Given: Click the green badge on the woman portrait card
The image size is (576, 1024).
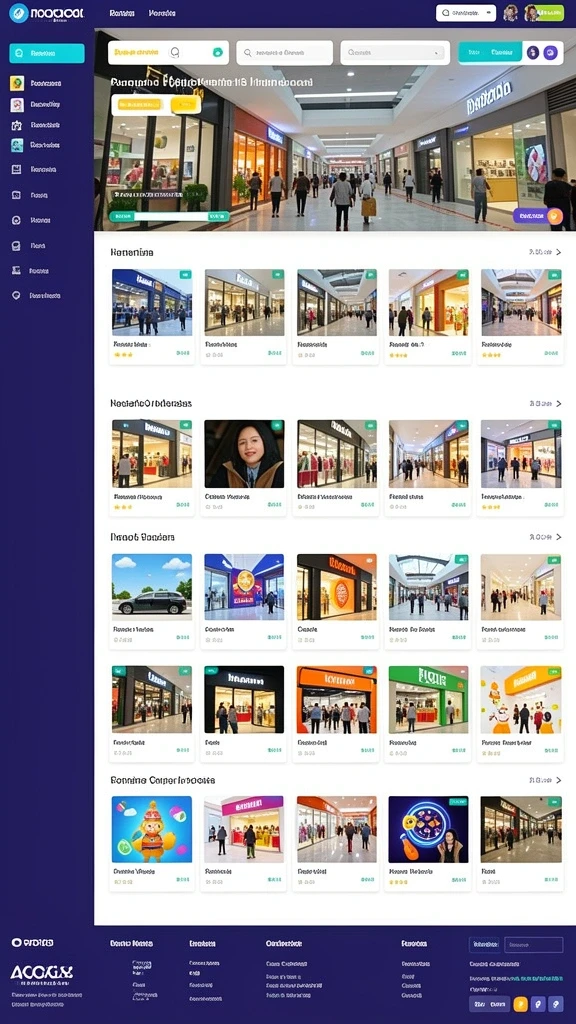Looking at the screenshot, I should (277, 425).
